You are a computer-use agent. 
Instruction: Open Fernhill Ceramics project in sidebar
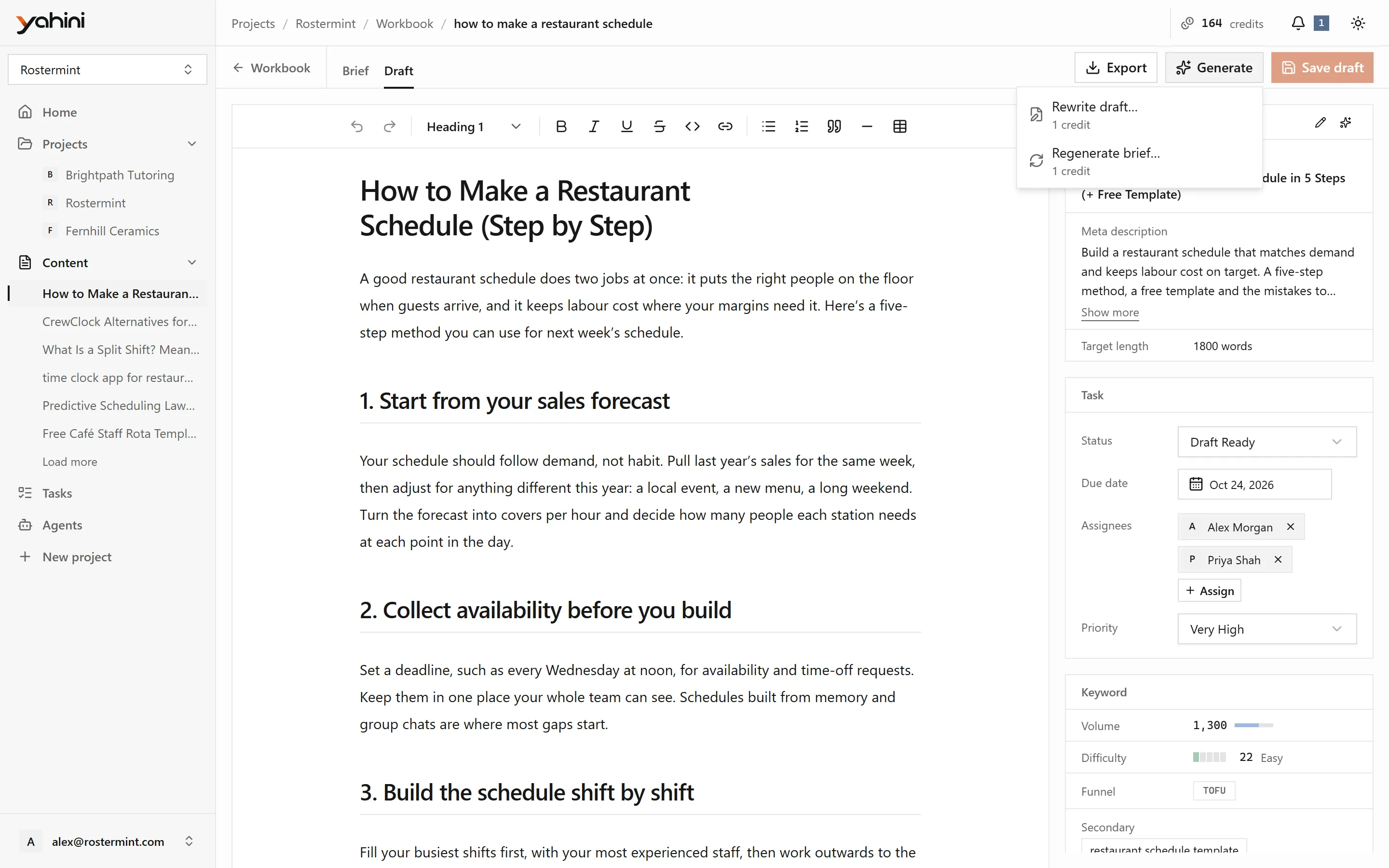coord(112,231)
